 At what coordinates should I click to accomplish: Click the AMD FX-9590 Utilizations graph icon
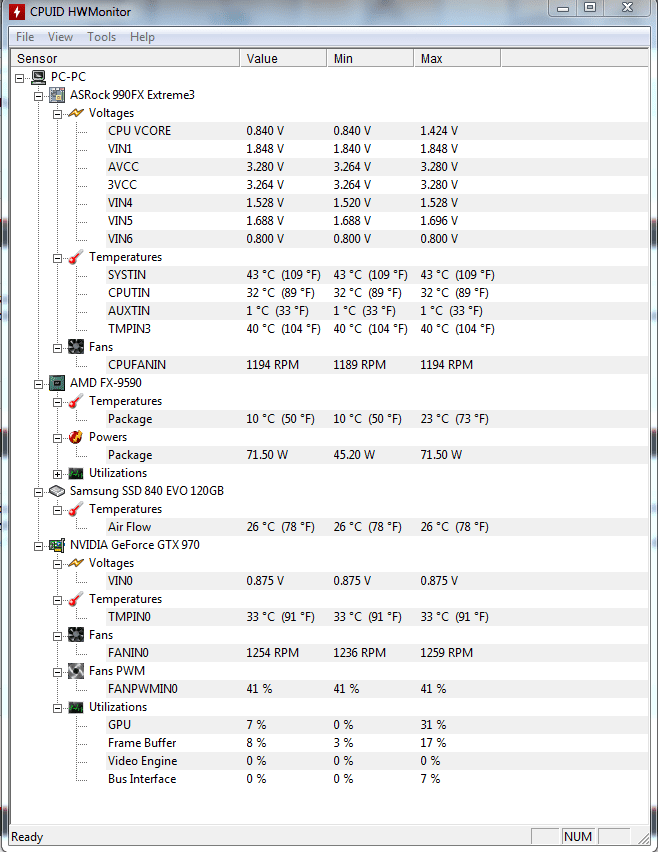tap(76, 473)
